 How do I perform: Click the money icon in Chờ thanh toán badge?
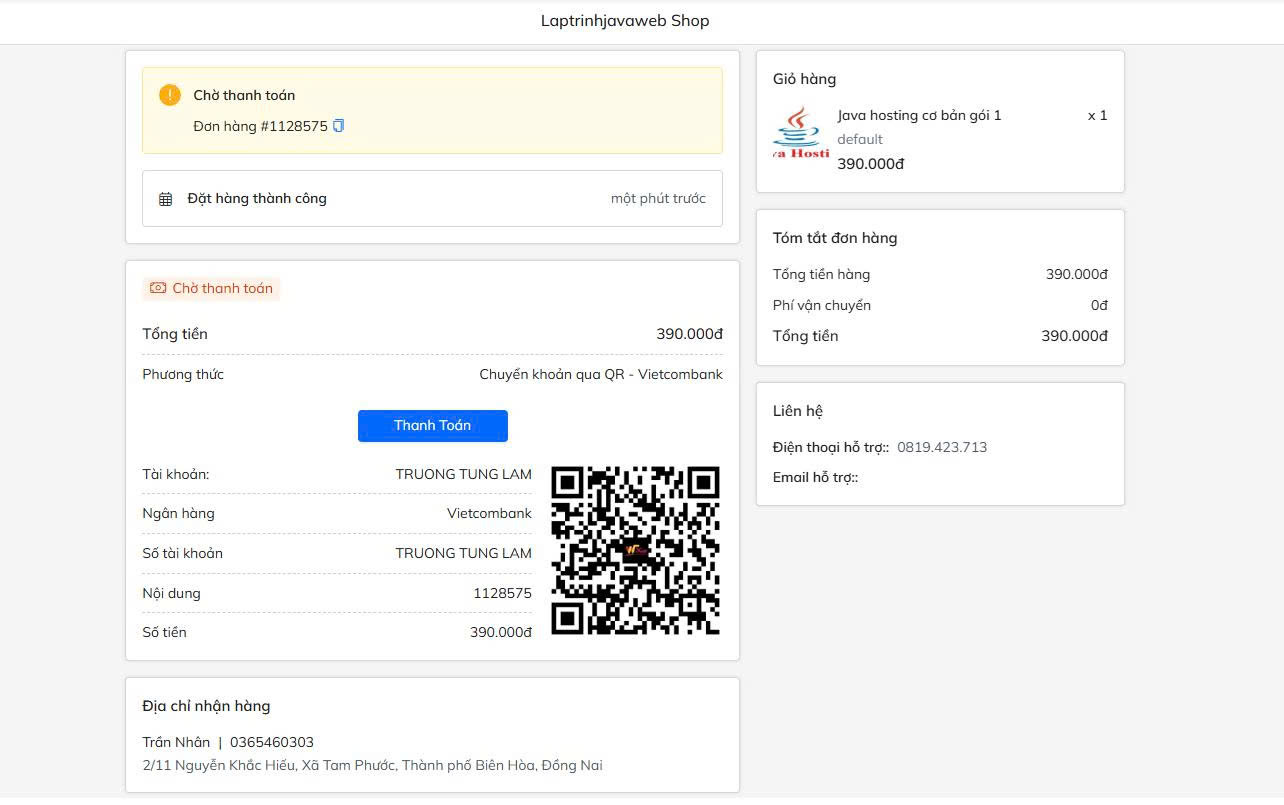point(158,288)
